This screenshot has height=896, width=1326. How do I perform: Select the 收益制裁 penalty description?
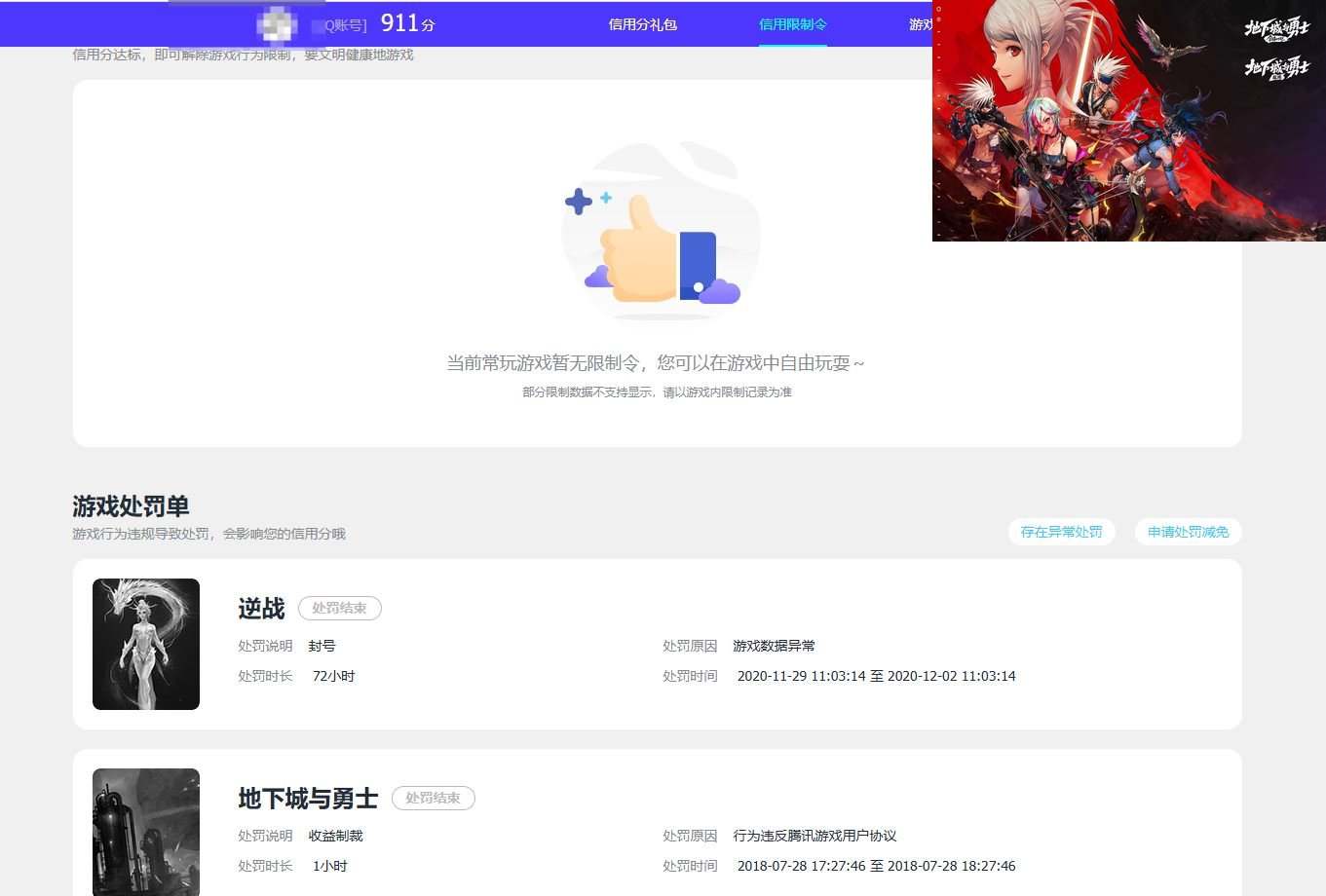click(x=335, y=836)
